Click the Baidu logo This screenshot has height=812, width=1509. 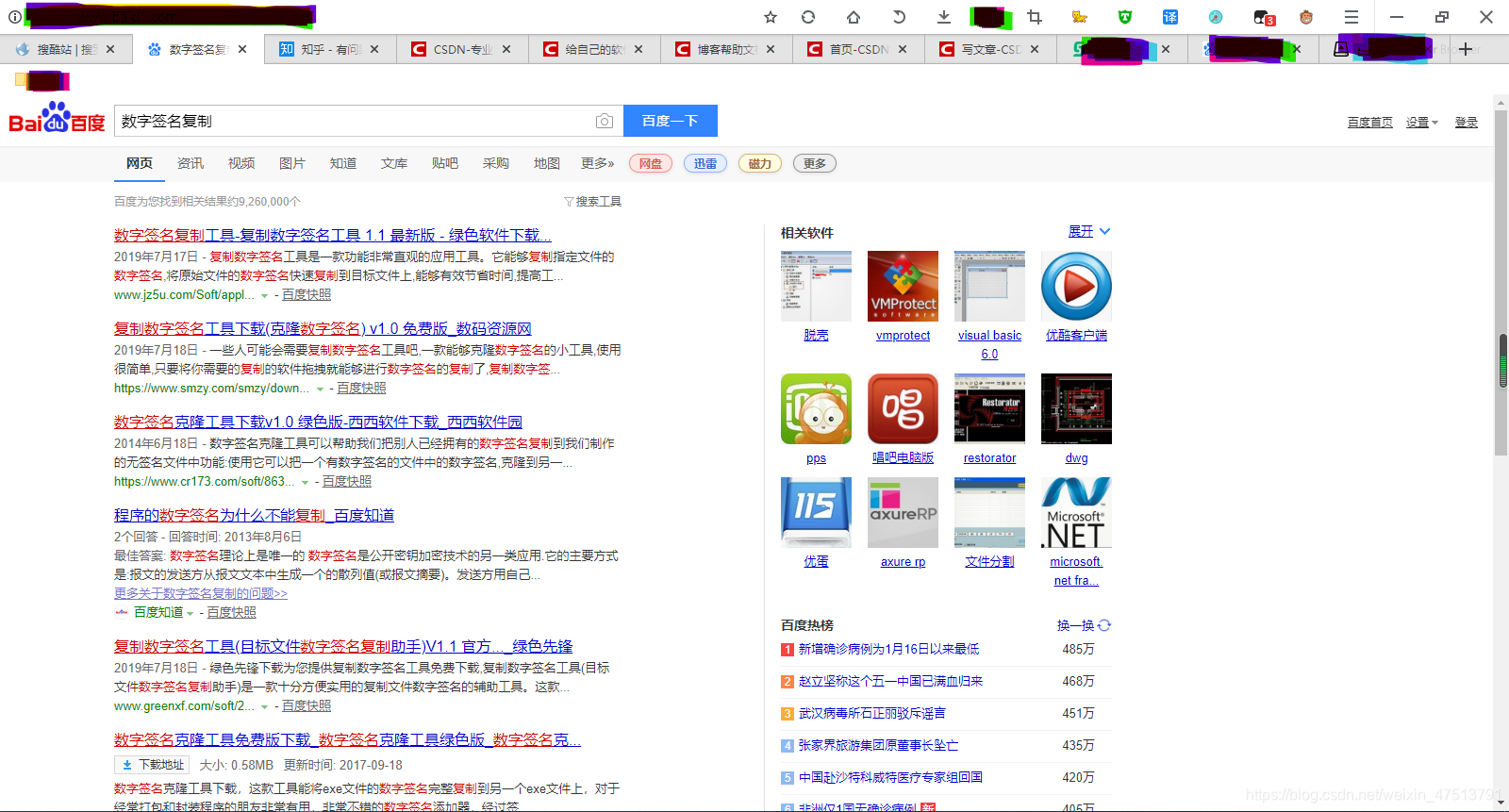(57, 118)
